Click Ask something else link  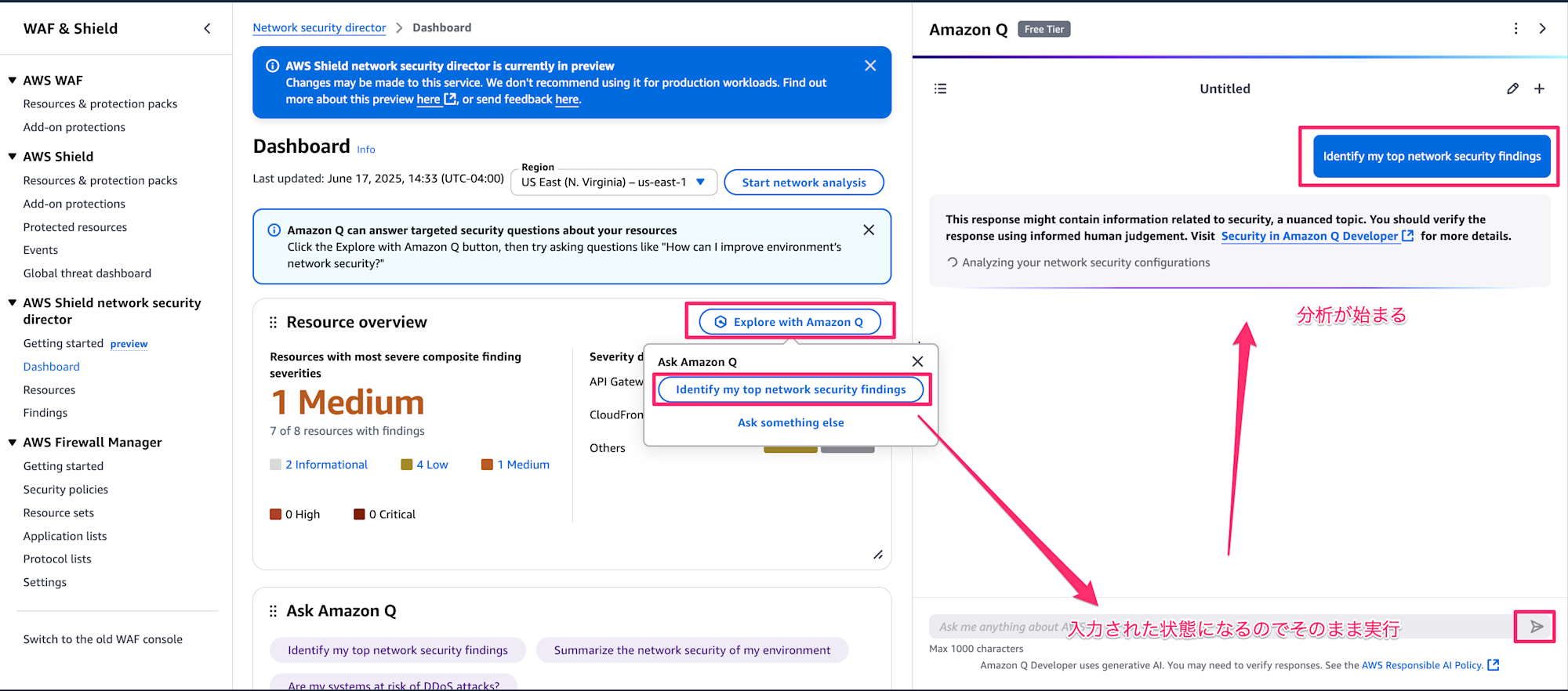pyautogui.click(x=790, y=422)
